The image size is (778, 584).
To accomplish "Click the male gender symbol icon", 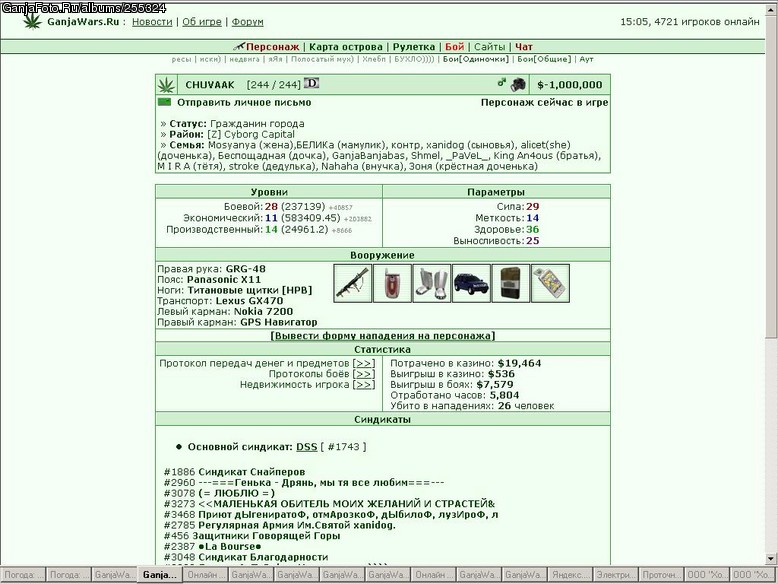I will pyautogui.click(x=502, y=83).
